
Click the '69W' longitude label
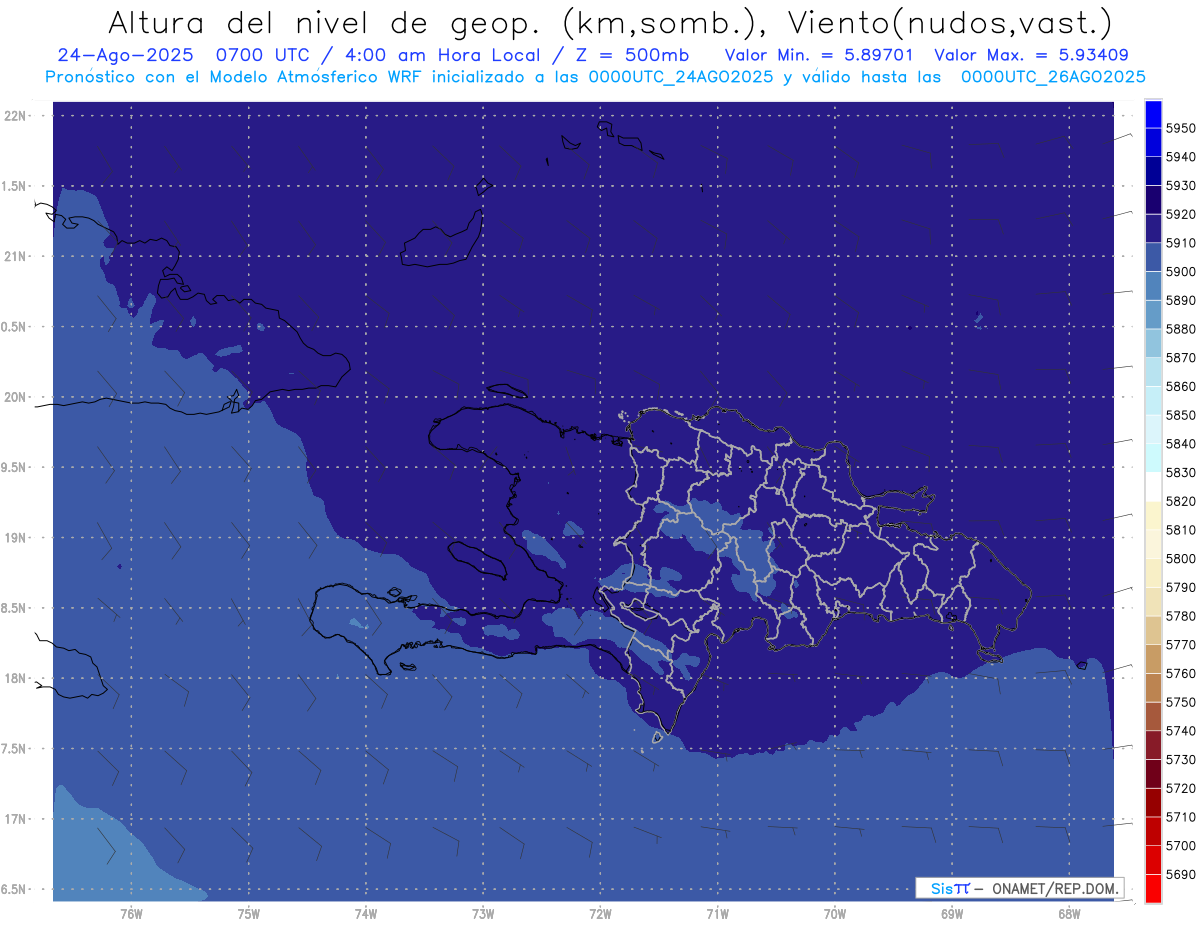[952, 914]
